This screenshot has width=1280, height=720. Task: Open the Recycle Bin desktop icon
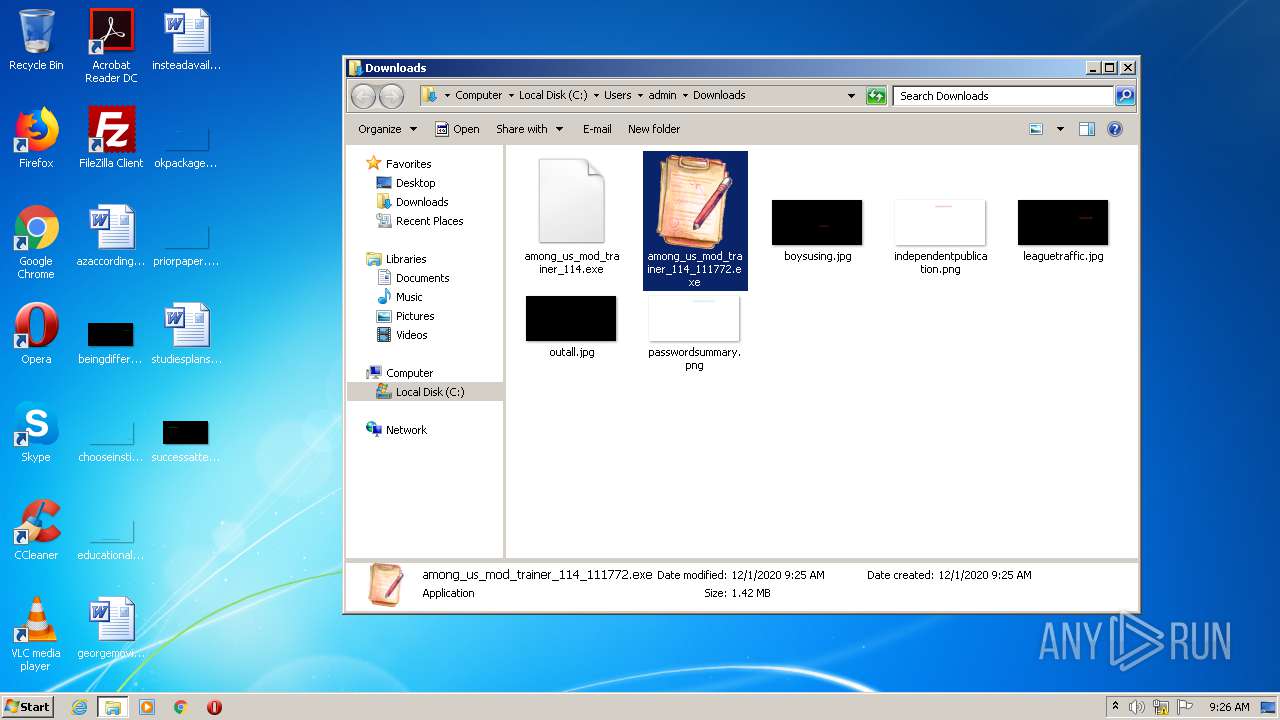click(x=36, y=40)
